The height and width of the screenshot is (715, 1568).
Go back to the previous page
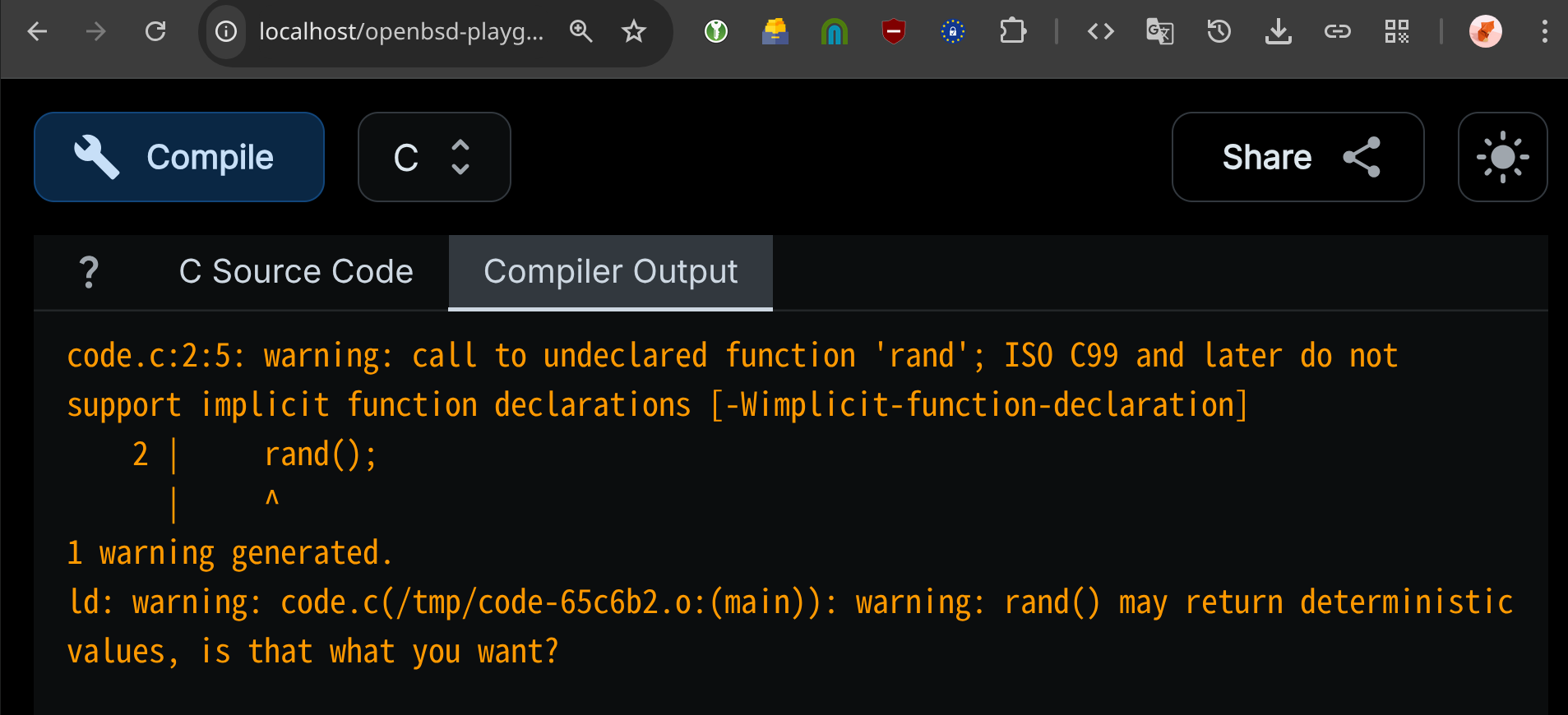[x=38, y=32]
